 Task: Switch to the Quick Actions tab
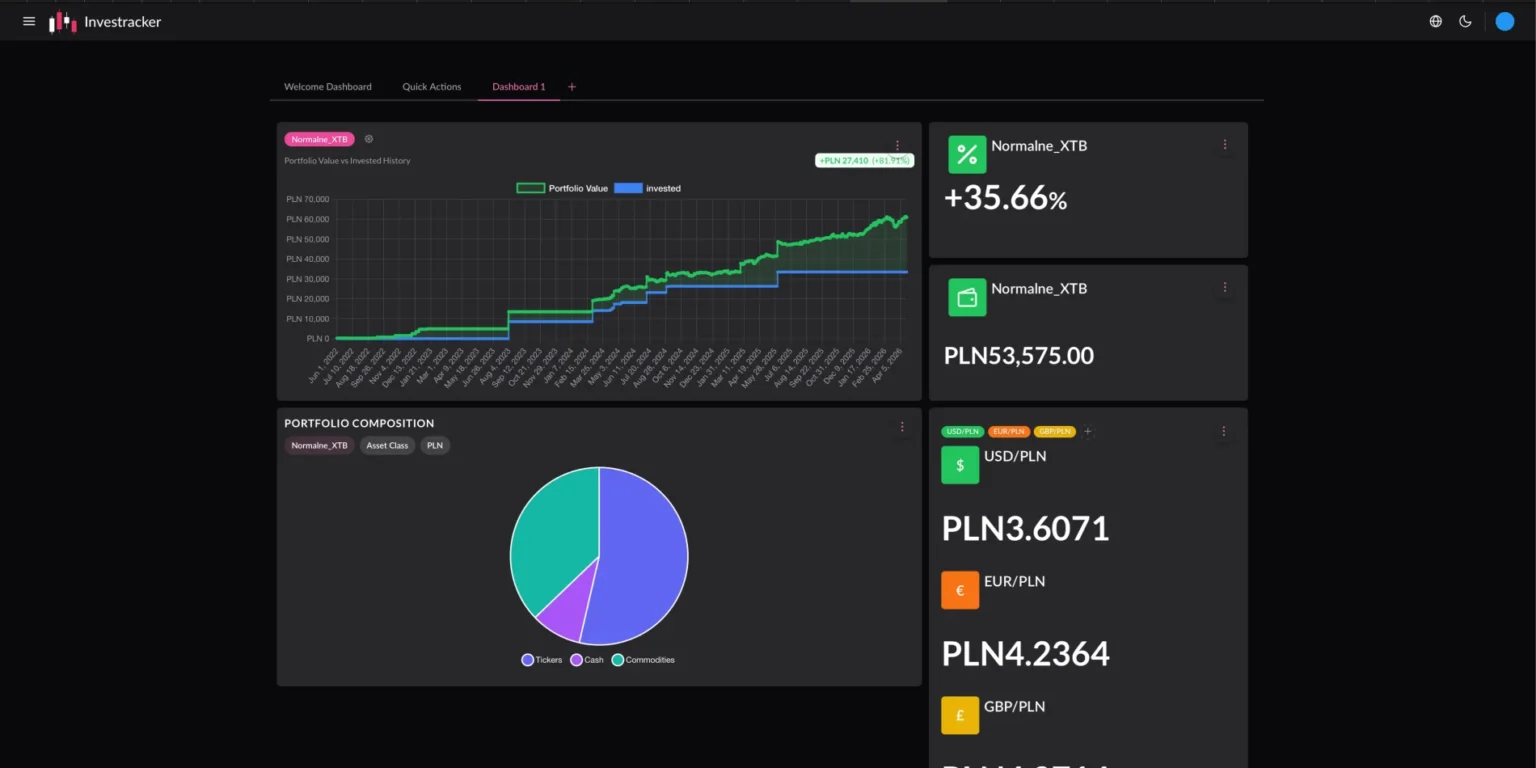click(x=432, y=87)
